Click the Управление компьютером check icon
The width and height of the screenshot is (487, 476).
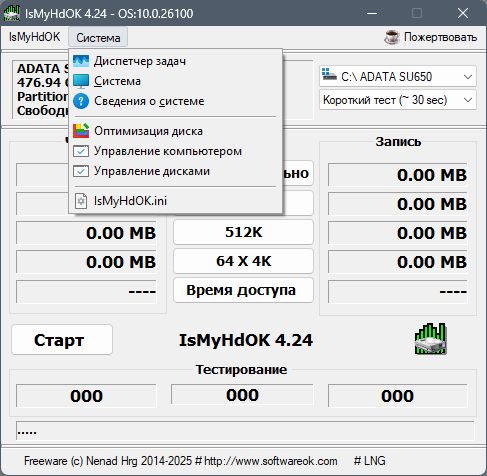(81, 151)
